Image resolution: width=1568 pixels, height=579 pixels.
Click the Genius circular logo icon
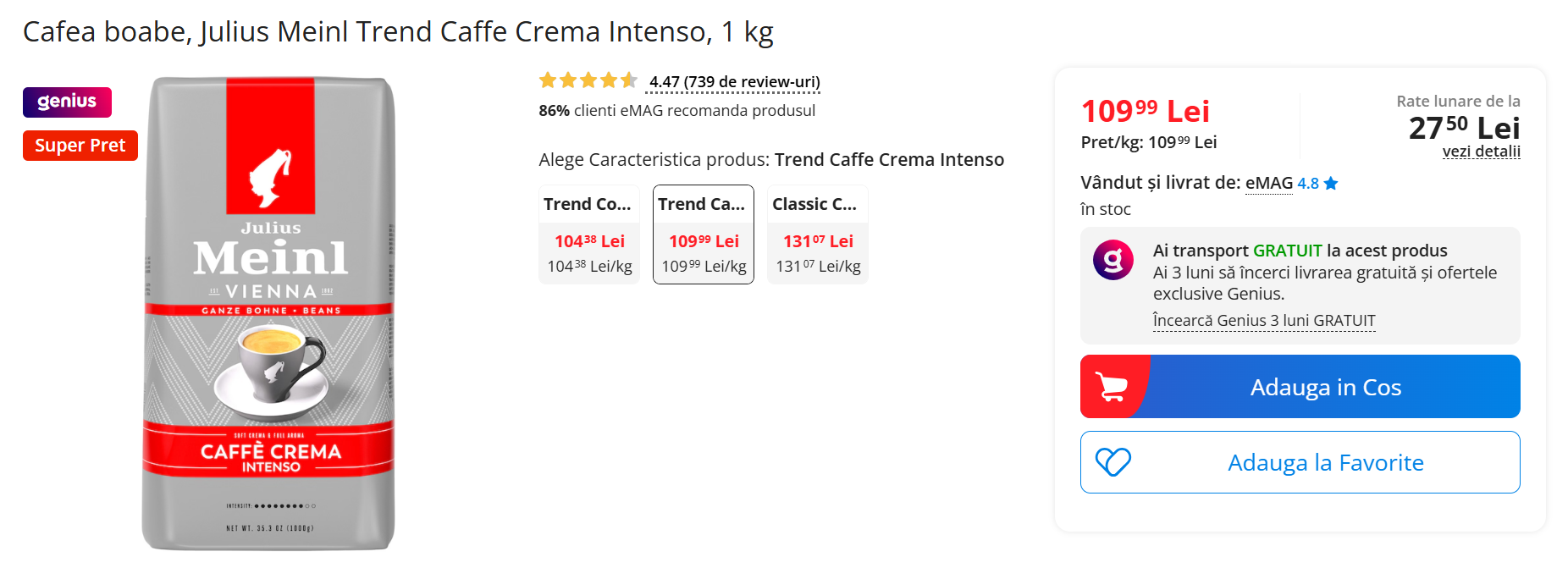[1113, 260]
